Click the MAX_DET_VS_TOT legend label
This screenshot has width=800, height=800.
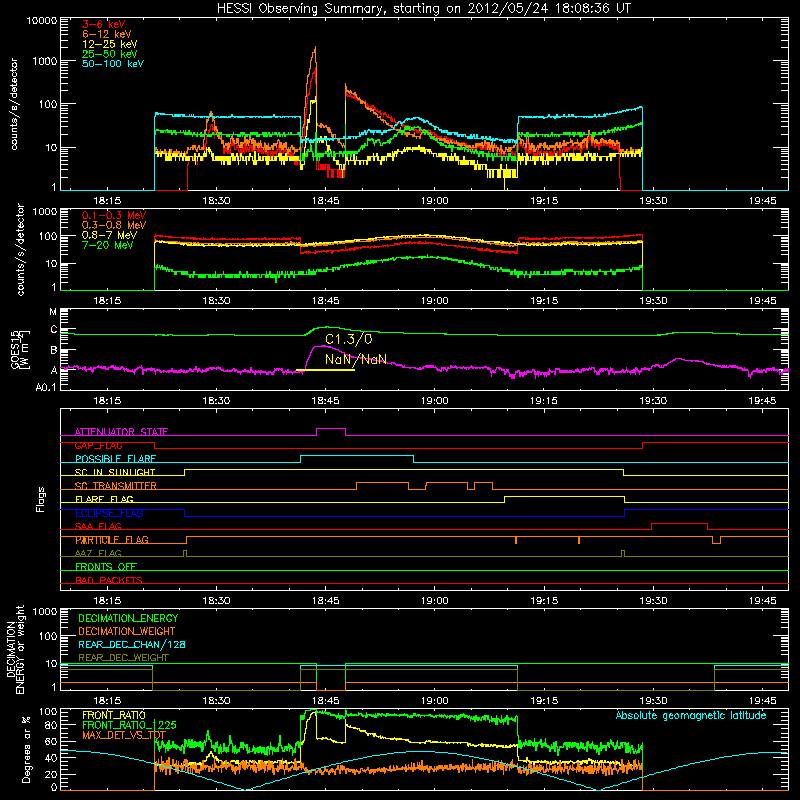point(124,735)
